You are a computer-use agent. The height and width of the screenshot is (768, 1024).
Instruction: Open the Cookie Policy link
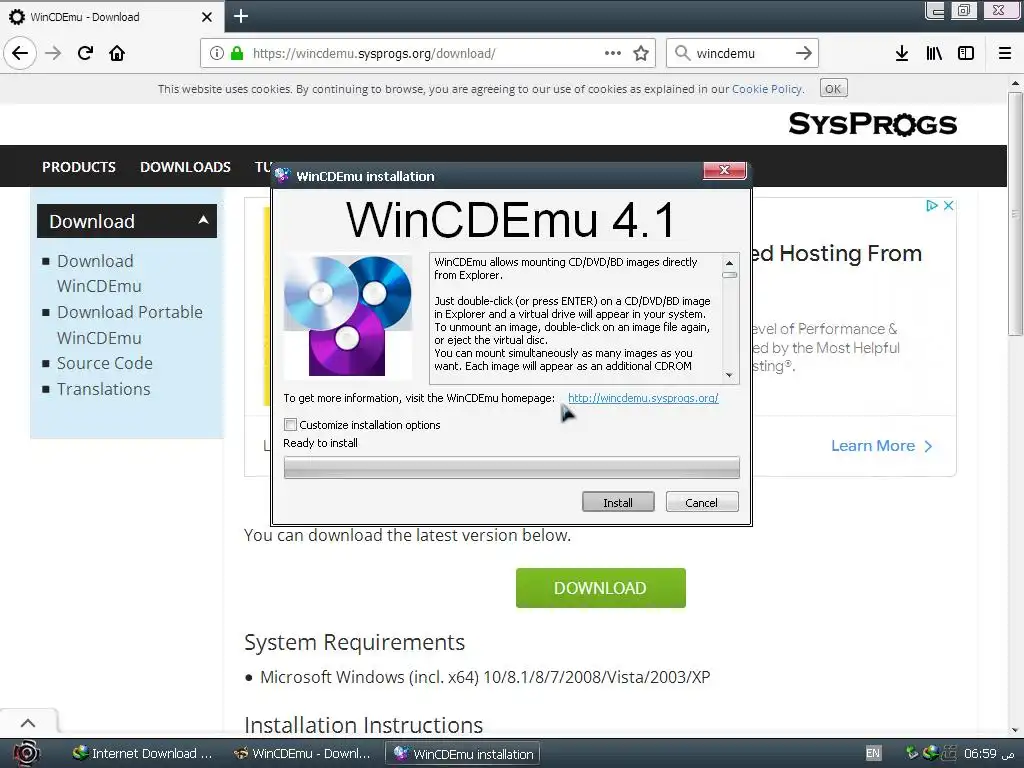click(767, 89)
